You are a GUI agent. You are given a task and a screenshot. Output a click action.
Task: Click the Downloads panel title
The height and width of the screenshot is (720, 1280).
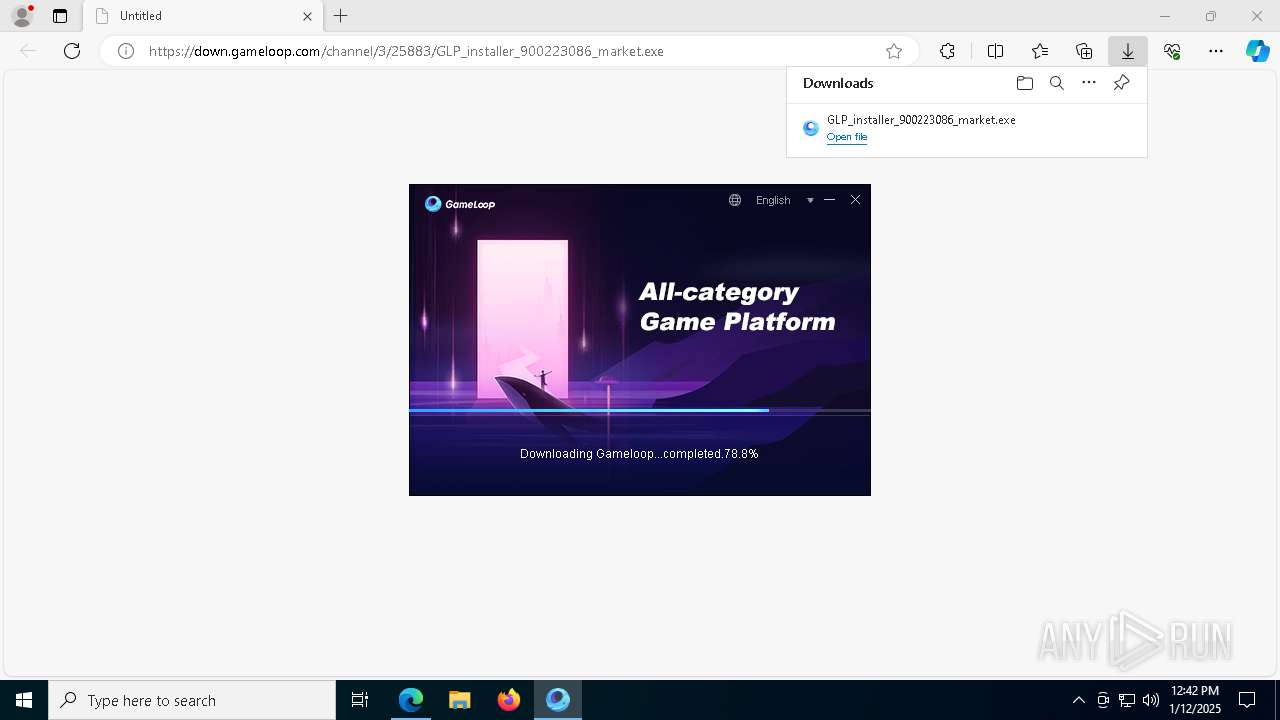point(838,83)
